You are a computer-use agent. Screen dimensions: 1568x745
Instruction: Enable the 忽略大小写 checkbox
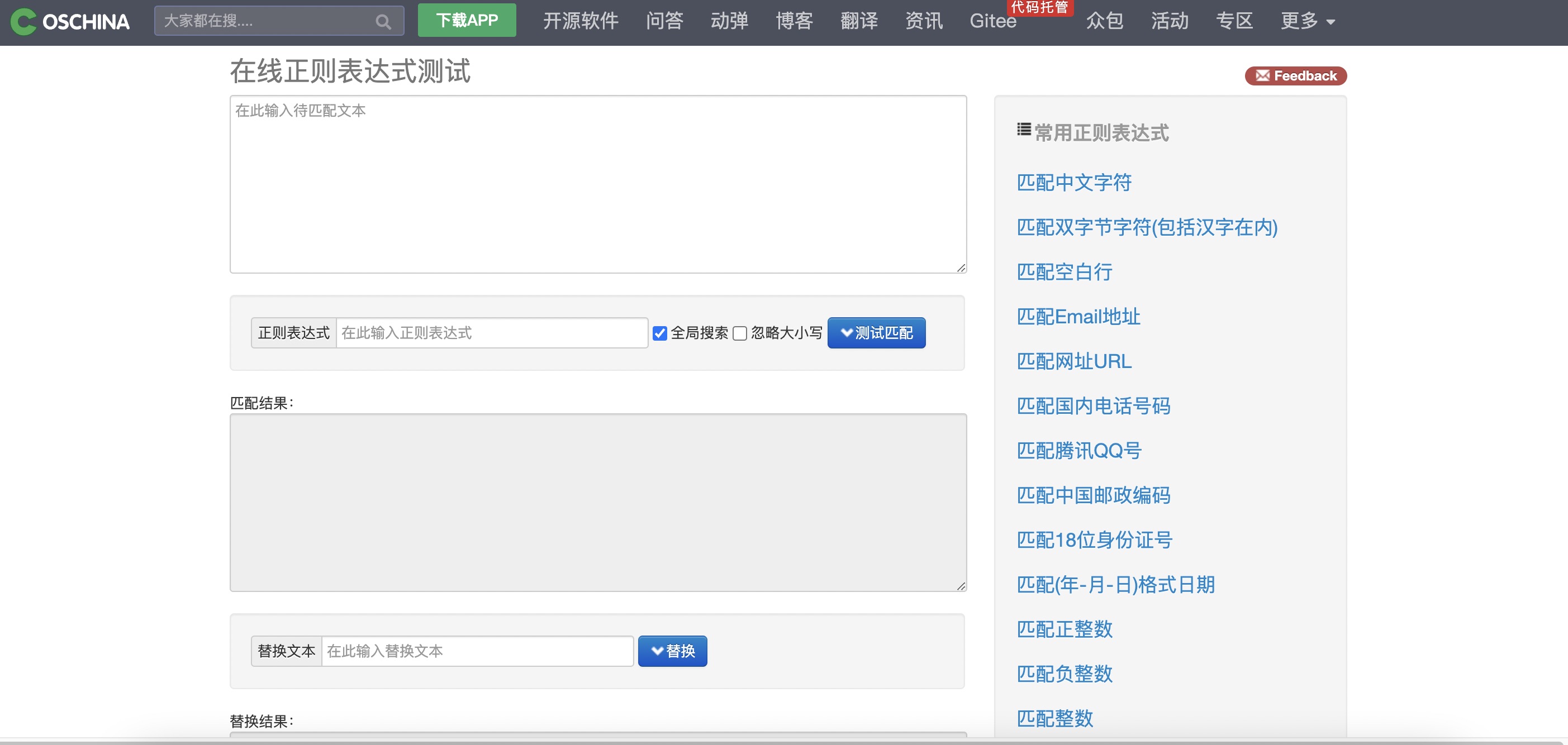(739, 333)
